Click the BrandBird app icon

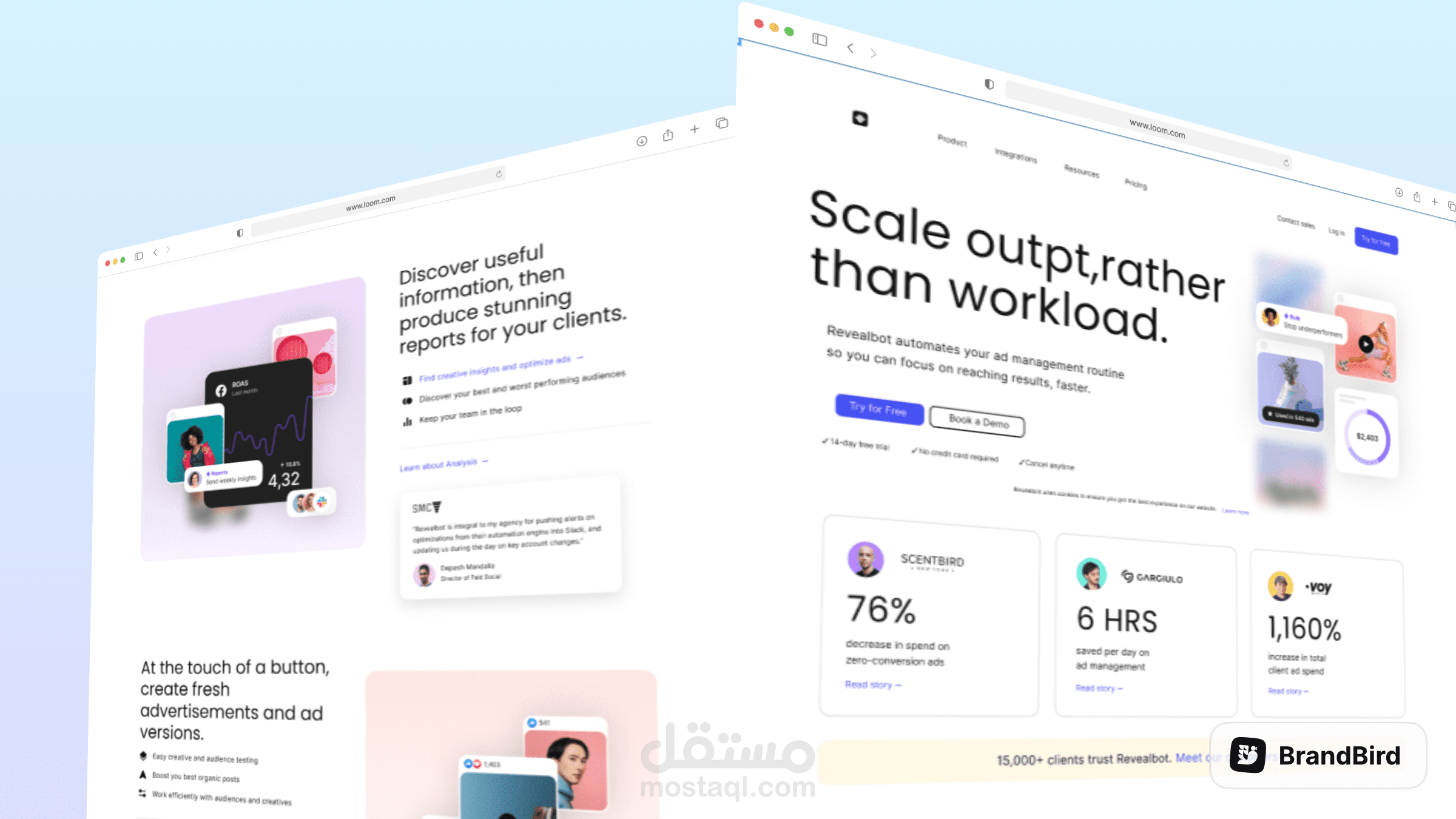pyautogui.click(x=1248, y=754)
